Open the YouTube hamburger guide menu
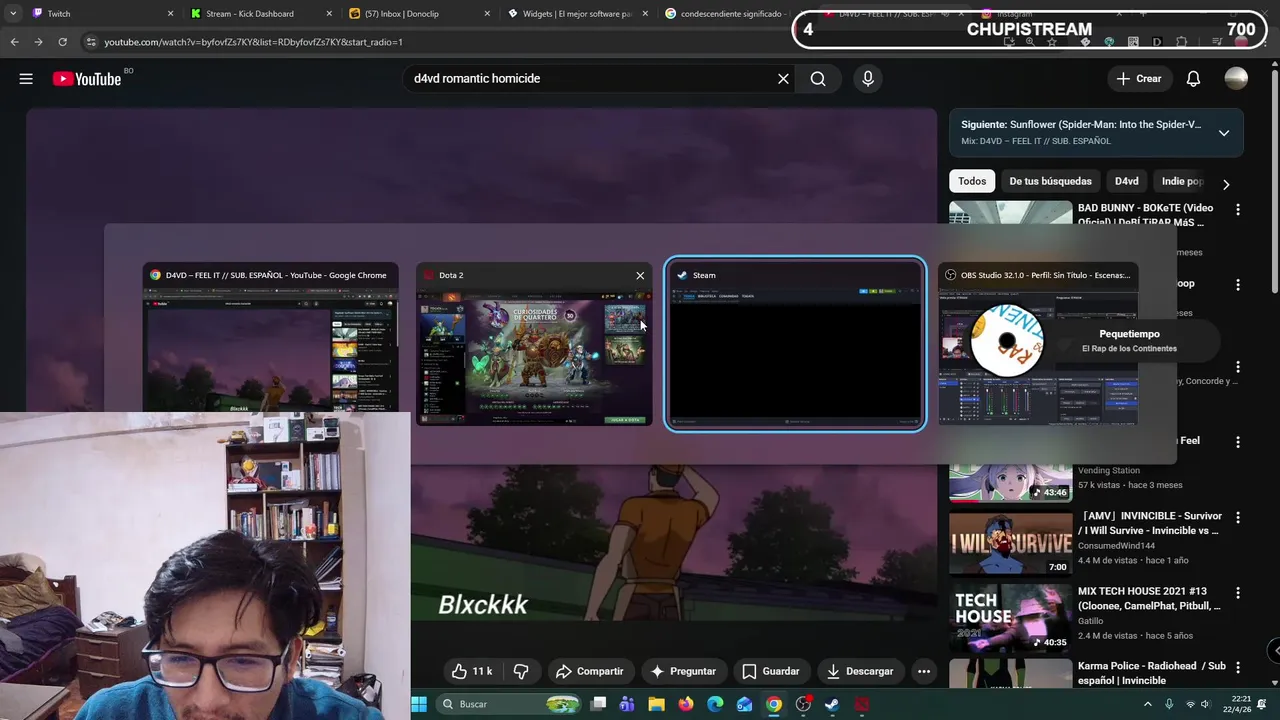 tap(26, 78)
